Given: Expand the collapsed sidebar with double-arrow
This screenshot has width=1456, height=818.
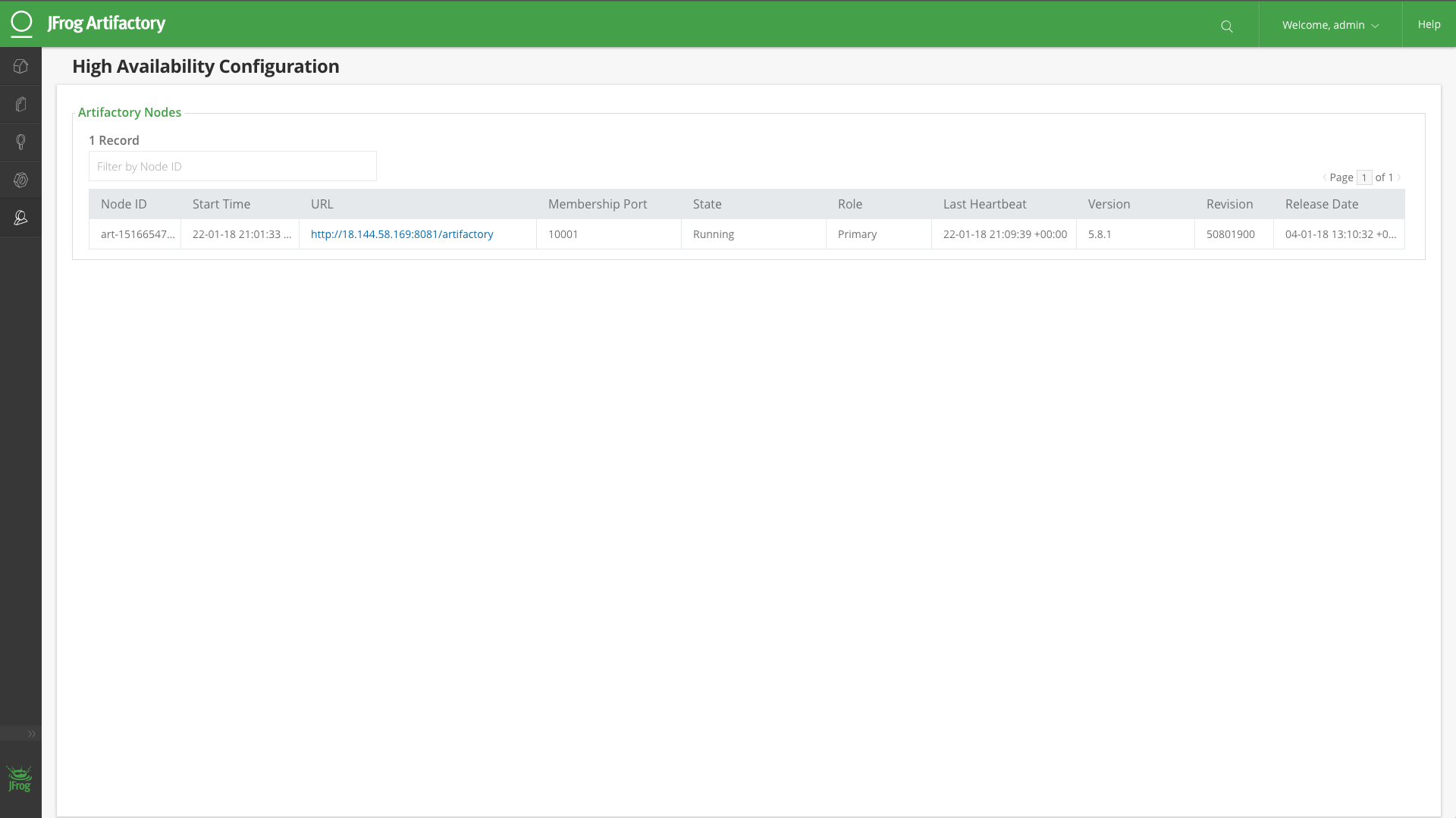Looking at the screenshot, I should [x=31, y=733].
